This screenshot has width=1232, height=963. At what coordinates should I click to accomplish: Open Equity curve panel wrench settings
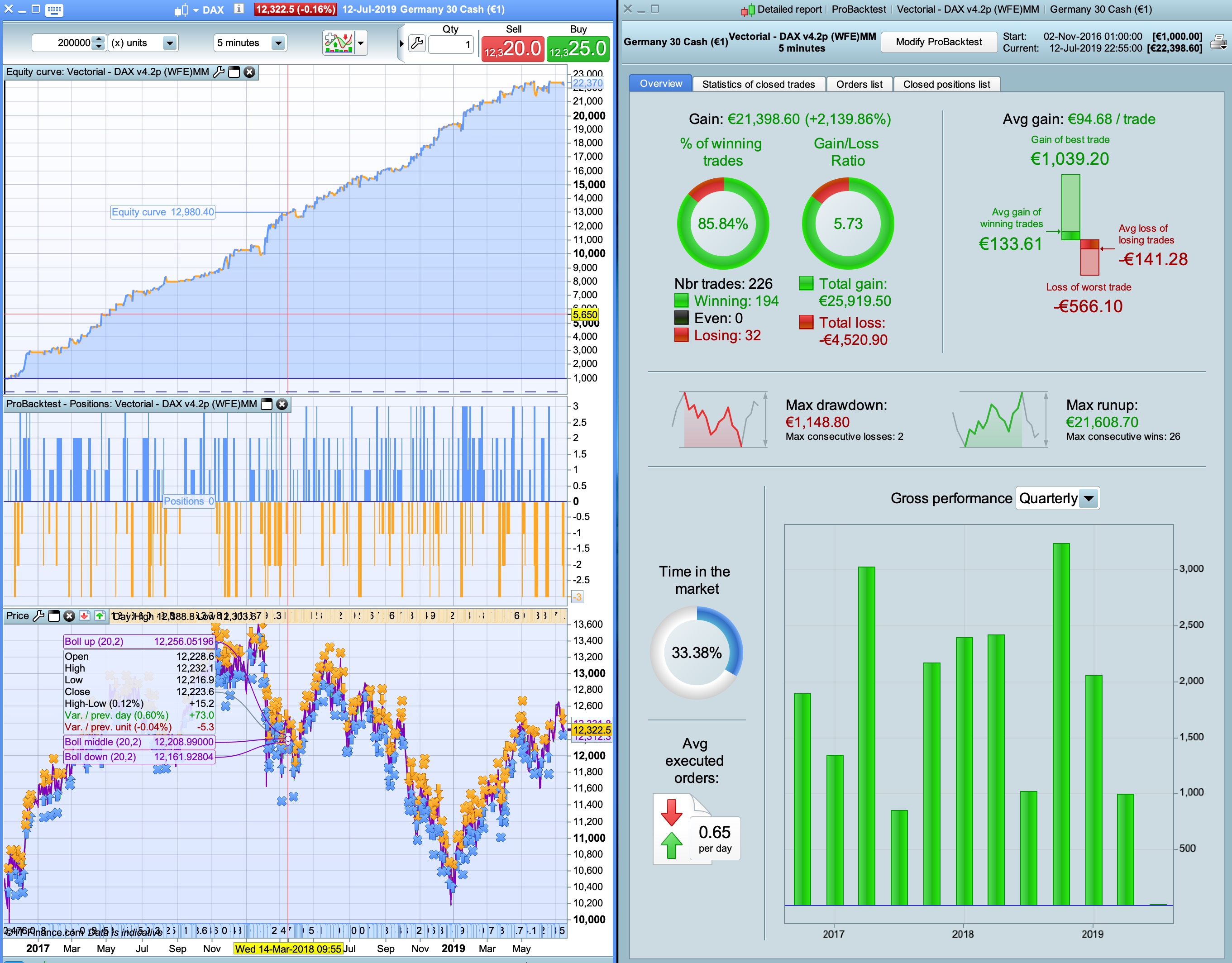click(x=219, y=72)
